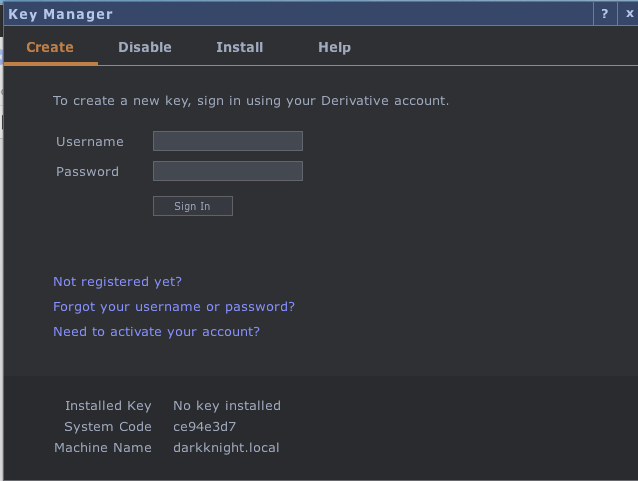Switch to the Create tab
Image resolution: width=638 pixels, height=481 pixels.
pyautogui.click(x=50, y=47)
